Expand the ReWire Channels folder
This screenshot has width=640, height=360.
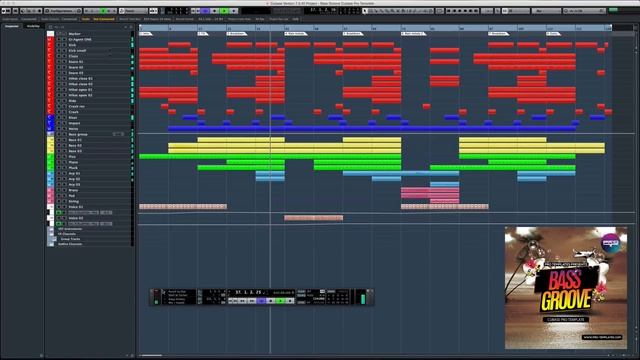(x=51, y=244)
